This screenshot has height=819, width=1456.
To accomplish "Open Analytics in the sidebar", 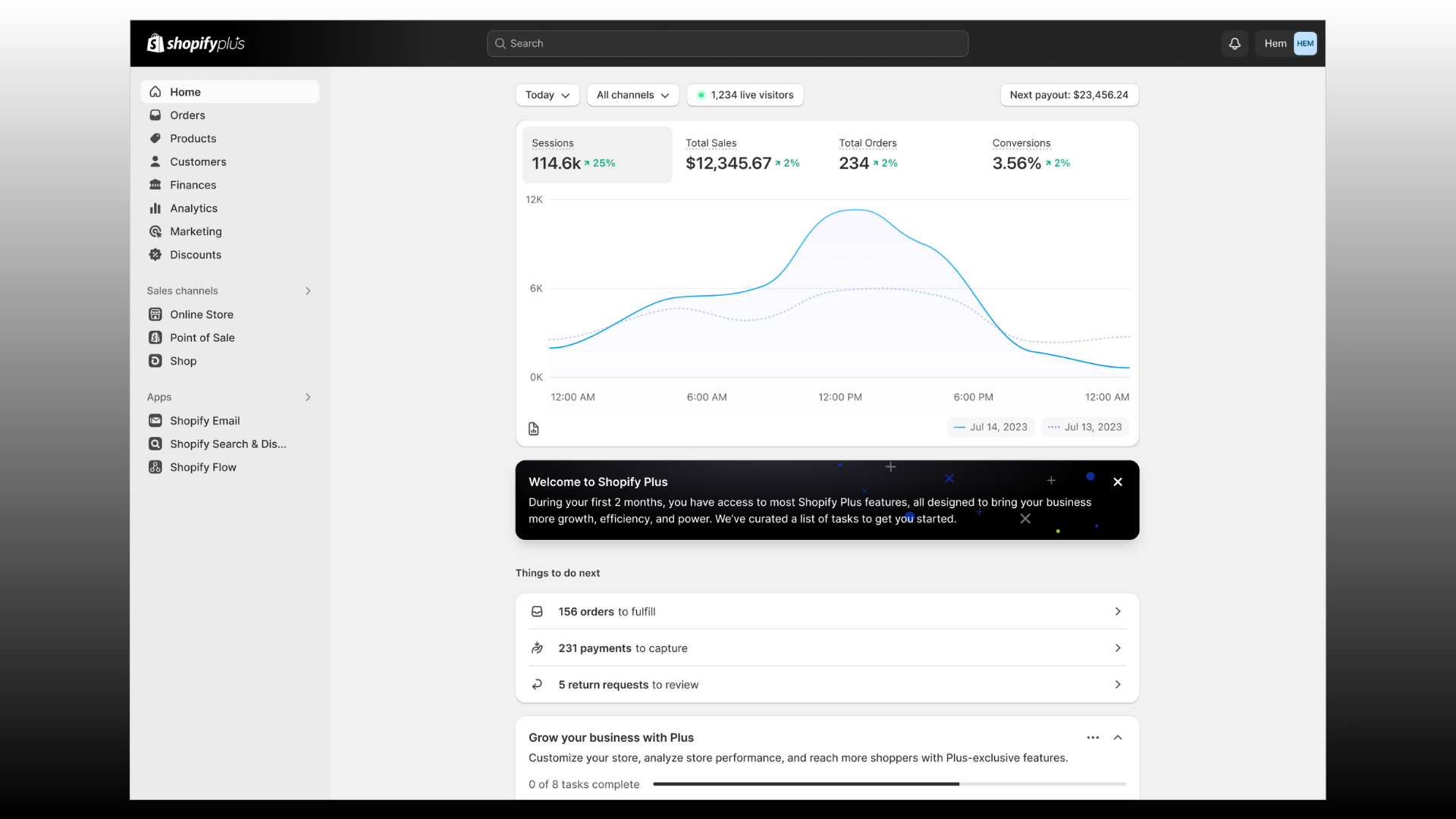I will tap(193, 209).
